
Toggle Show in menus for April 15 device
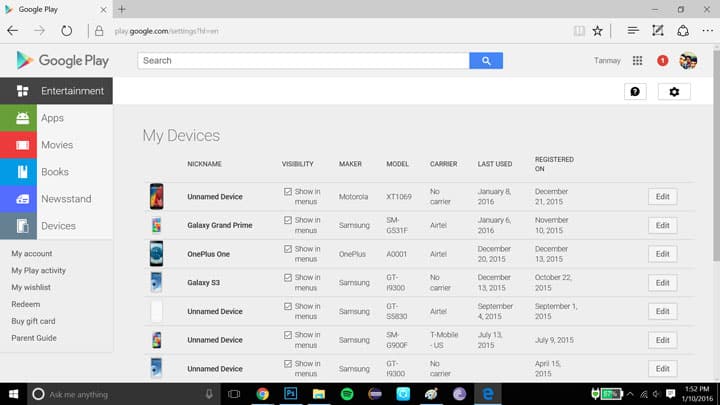tap(288, 364)
